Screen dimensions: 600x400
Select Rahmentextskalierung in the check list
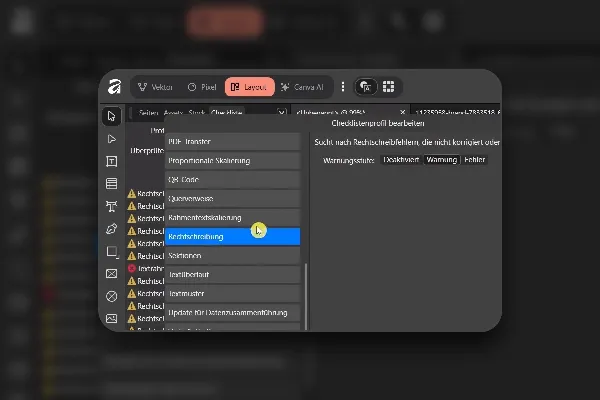point(233,217)
